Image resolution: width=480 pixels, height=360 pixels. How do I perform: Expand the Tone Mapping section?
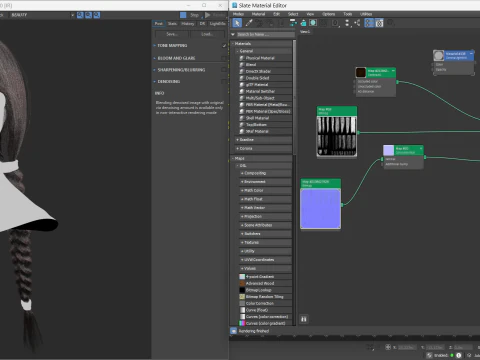(x=155, y=45)
